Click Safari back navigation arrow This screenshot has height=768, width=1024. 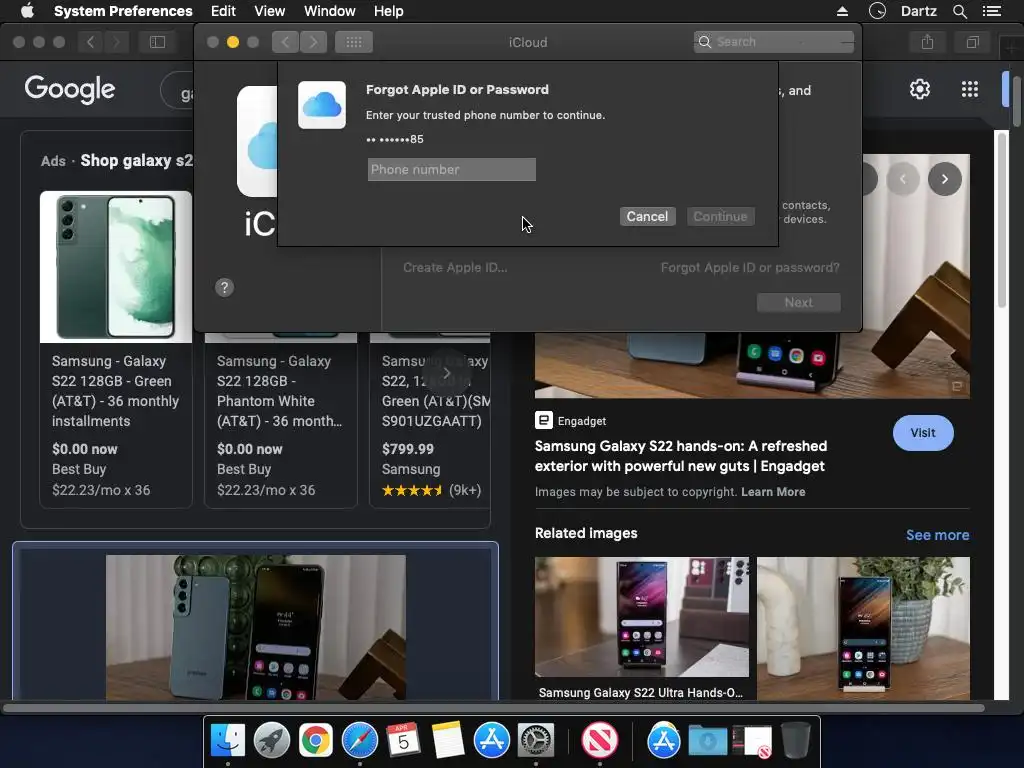pos(90,42)
